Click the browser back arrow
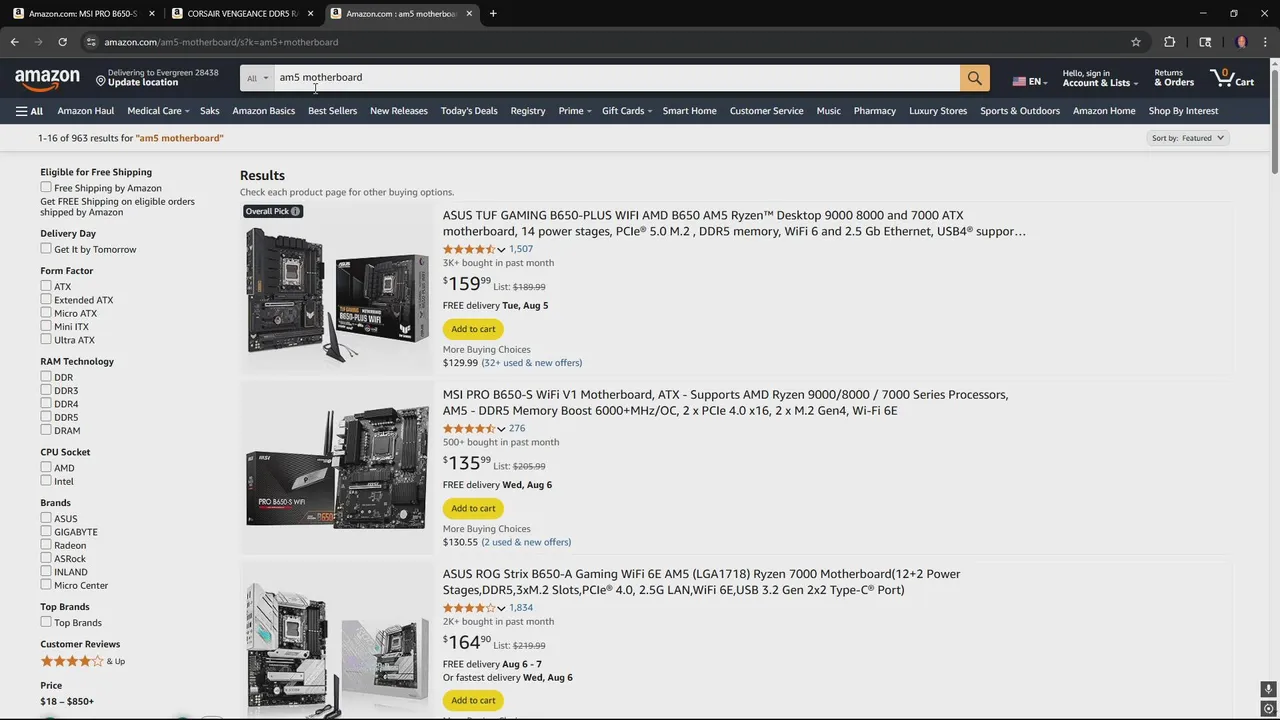The width and height of the screenshot is (1280, 720). pyautogui.click(x=14, y=42)
